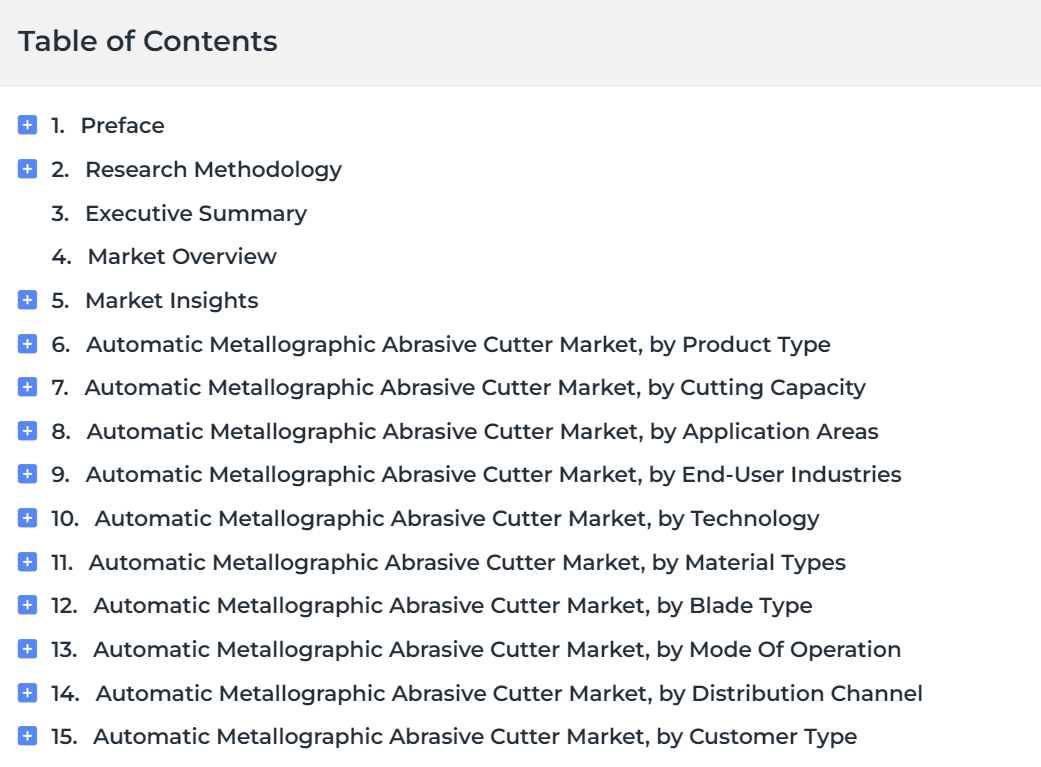Click plus icon beside by Cutting Capacity
Screen dimensions: 1041x767
pos(27,386)
